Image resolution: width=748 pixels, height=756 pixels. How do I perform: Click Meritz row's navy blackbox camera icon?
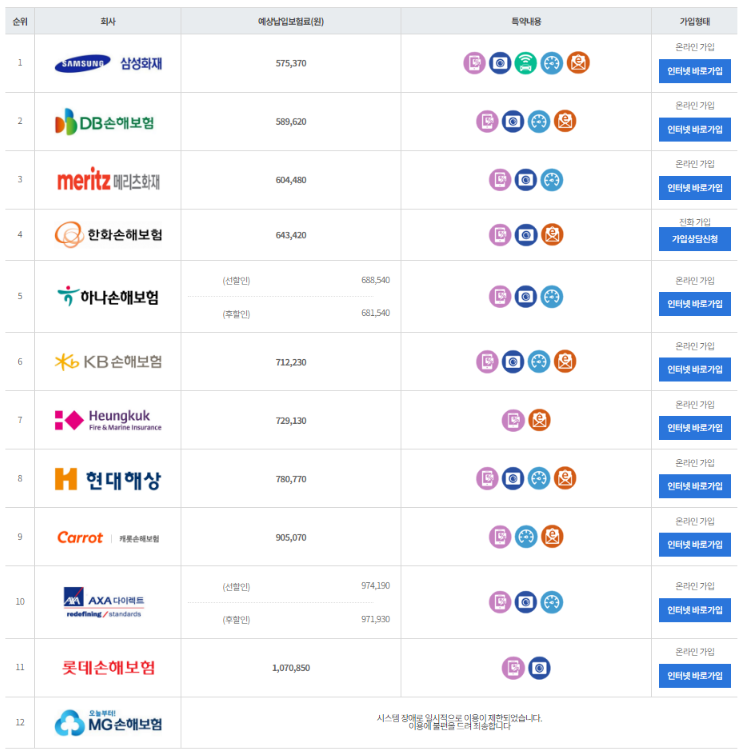pyautogui.click(x=526, y=180)
